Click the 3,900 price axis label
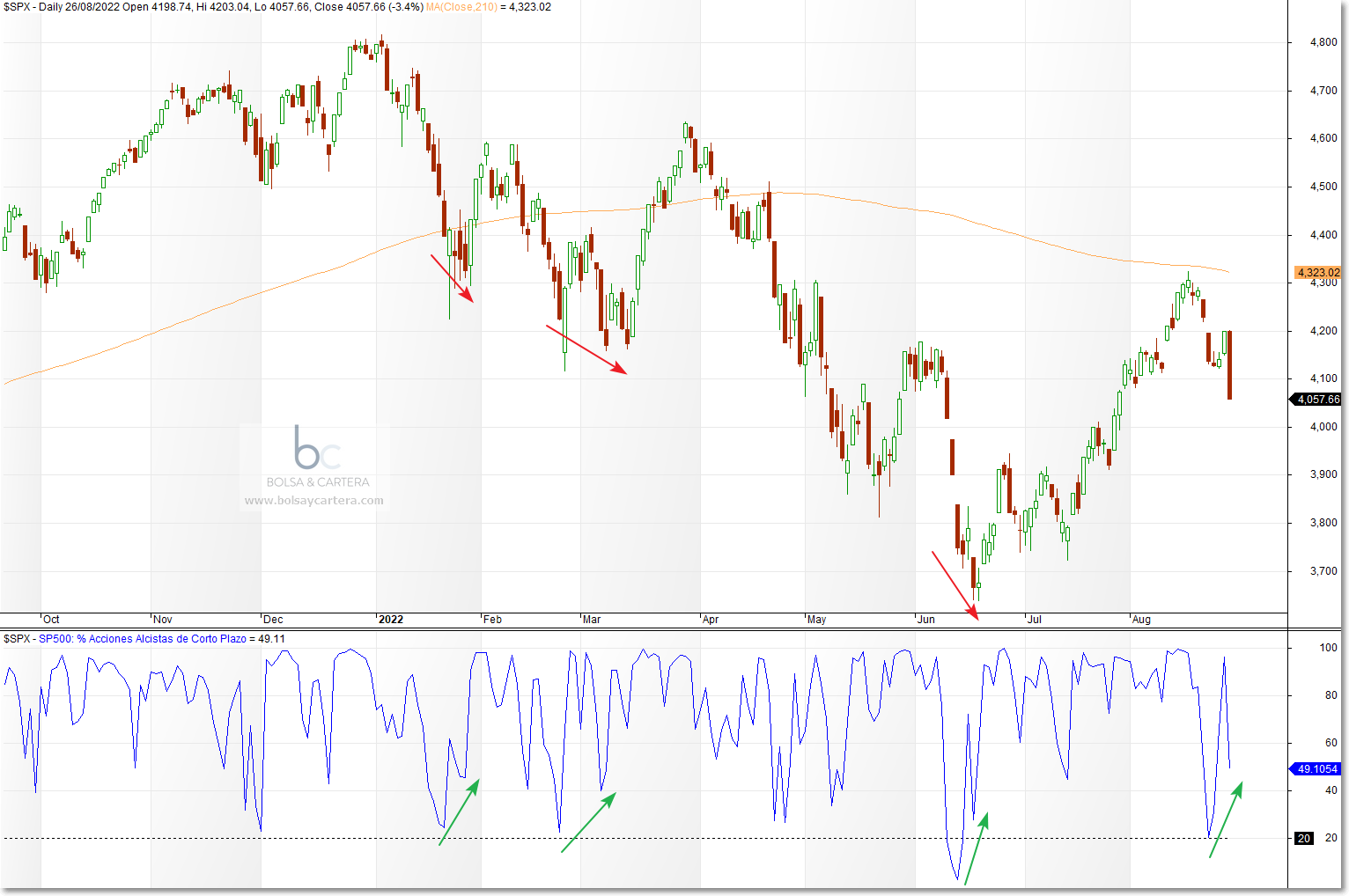Viewport: 1349px width, 896px height. (1323, 474)
